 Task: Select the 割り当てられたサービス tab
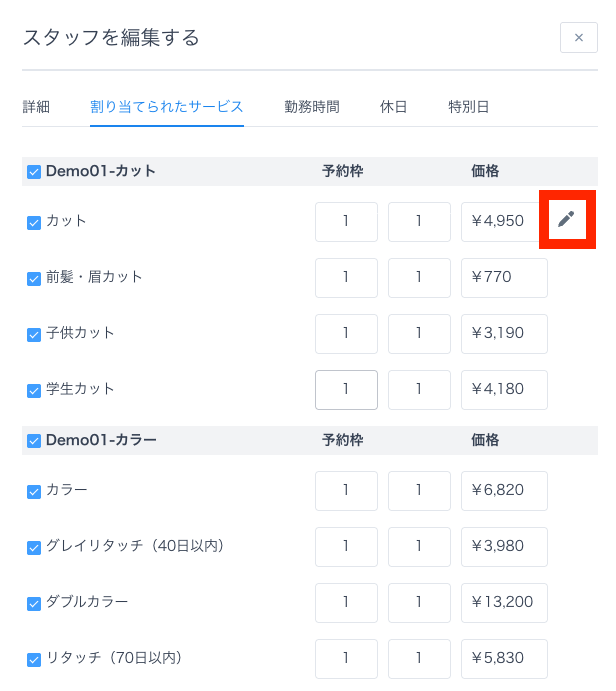pyautogui.click(x=167, y=107)
